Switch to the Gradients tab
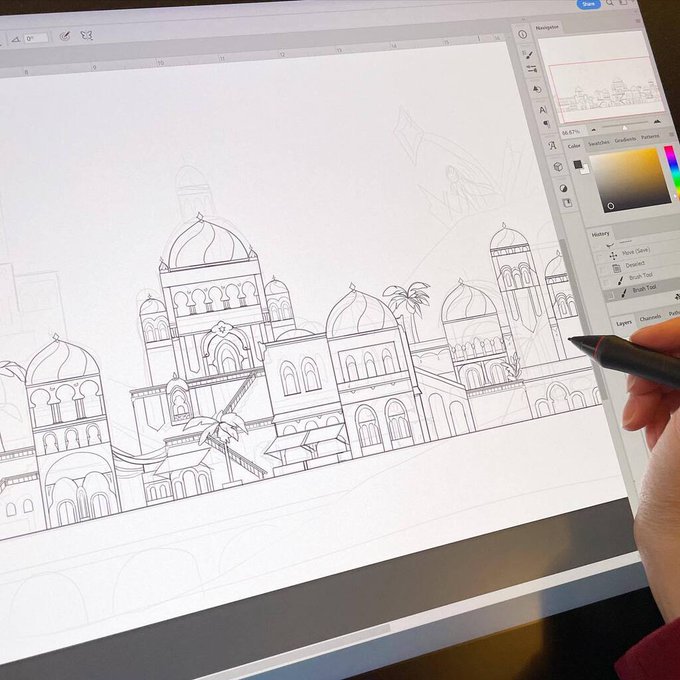This screenshot has width=680, height=680. pos(625,140)
